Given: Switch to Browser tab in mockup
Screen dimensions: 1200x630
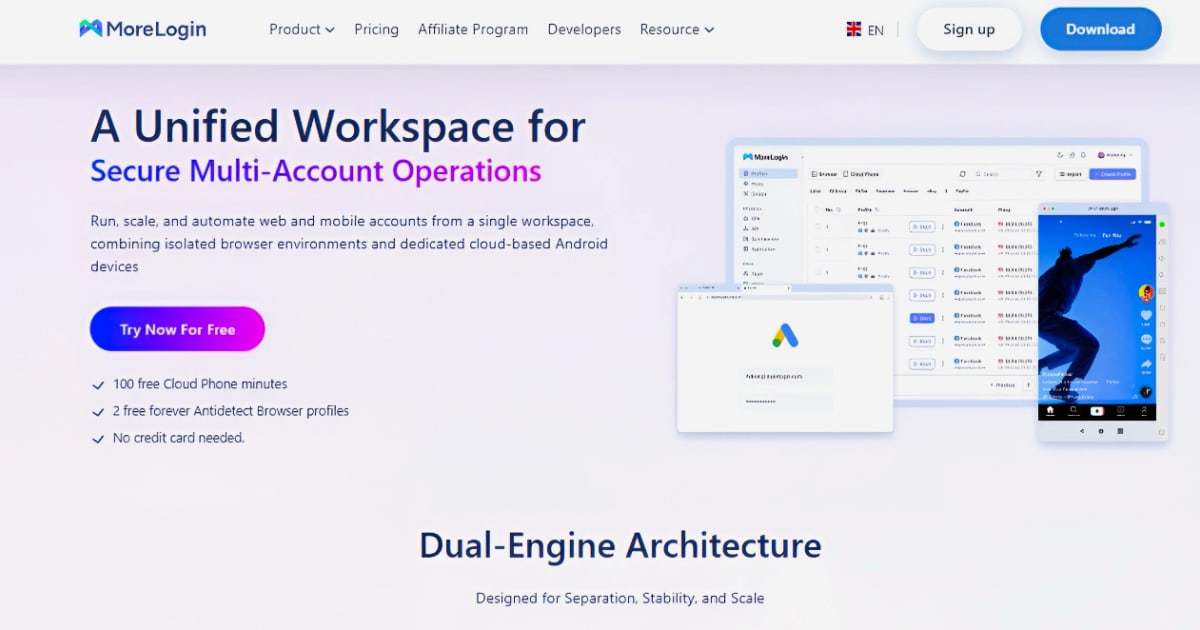Looking at the screenshot, I should tap(824, 174).
